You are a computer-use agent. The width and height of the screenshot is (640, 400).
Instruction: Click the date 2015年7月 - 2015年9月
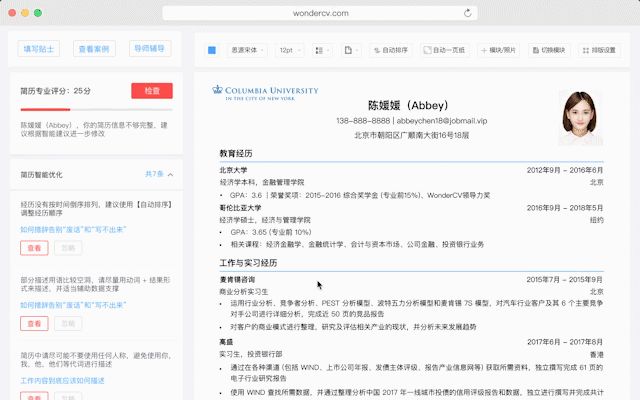565,280
